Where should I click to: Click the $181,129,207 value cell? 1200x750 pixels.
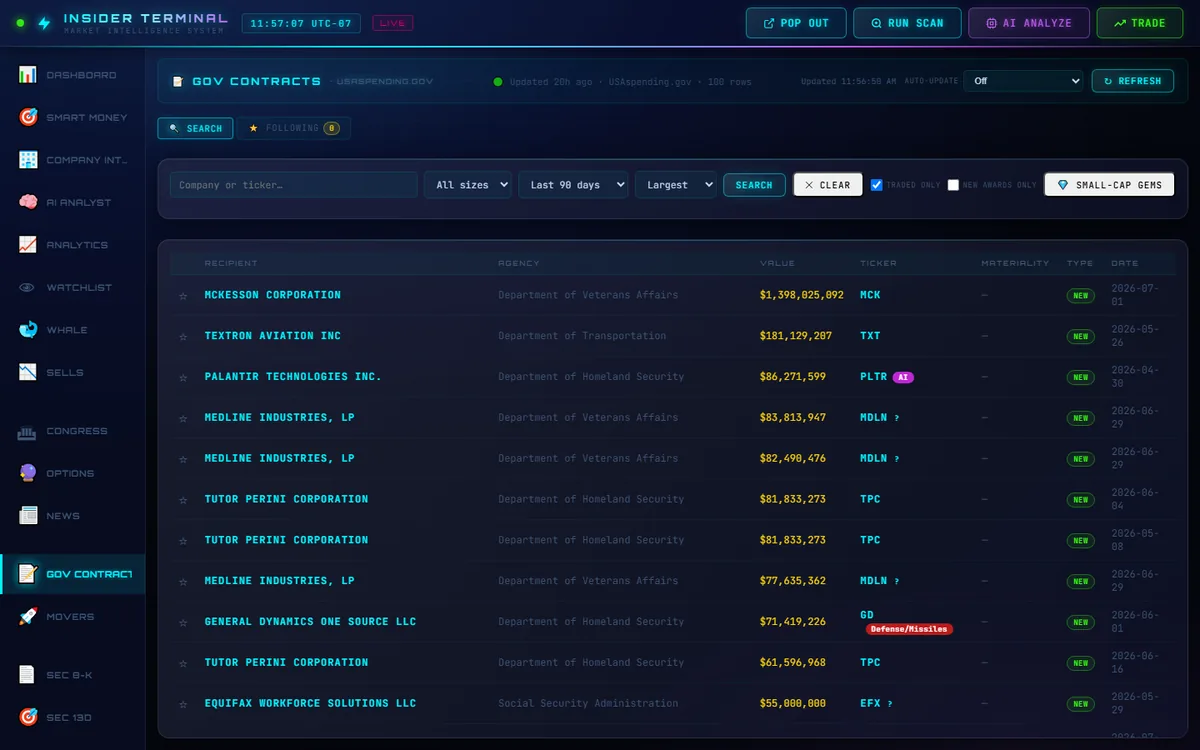click(796, 336)
